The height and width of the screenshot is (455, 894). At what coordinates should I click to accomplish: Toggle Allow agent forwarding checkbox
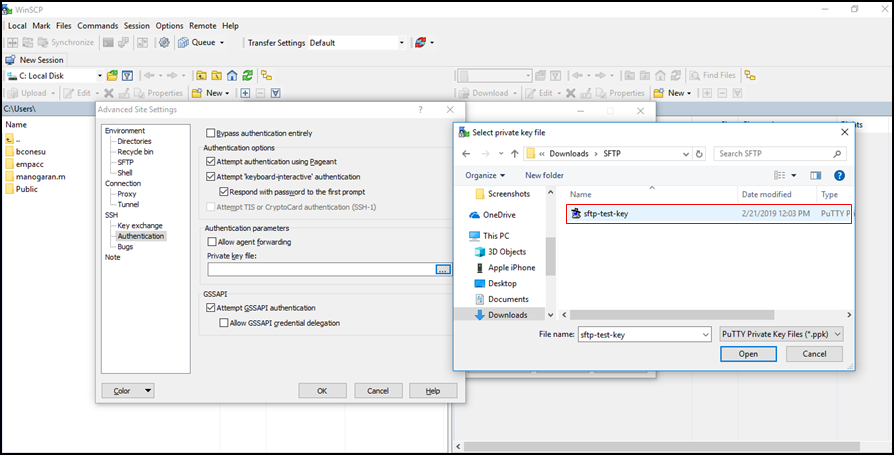coord(212,242)
